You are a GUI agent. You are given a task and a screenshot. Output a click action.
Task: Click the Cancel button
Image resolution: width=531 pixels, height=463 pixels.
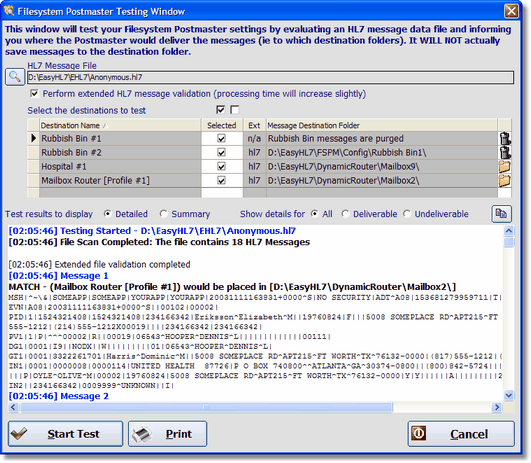click(x=461, y=434)
